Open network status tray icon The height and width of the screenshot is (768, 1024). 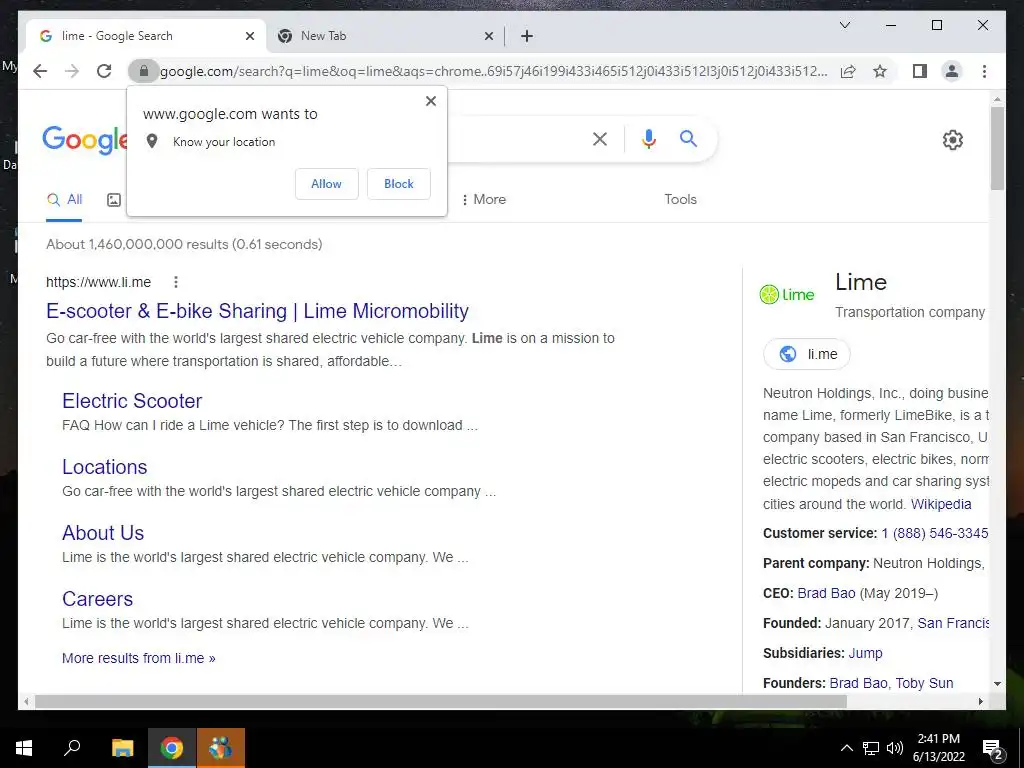click(871, 748)
